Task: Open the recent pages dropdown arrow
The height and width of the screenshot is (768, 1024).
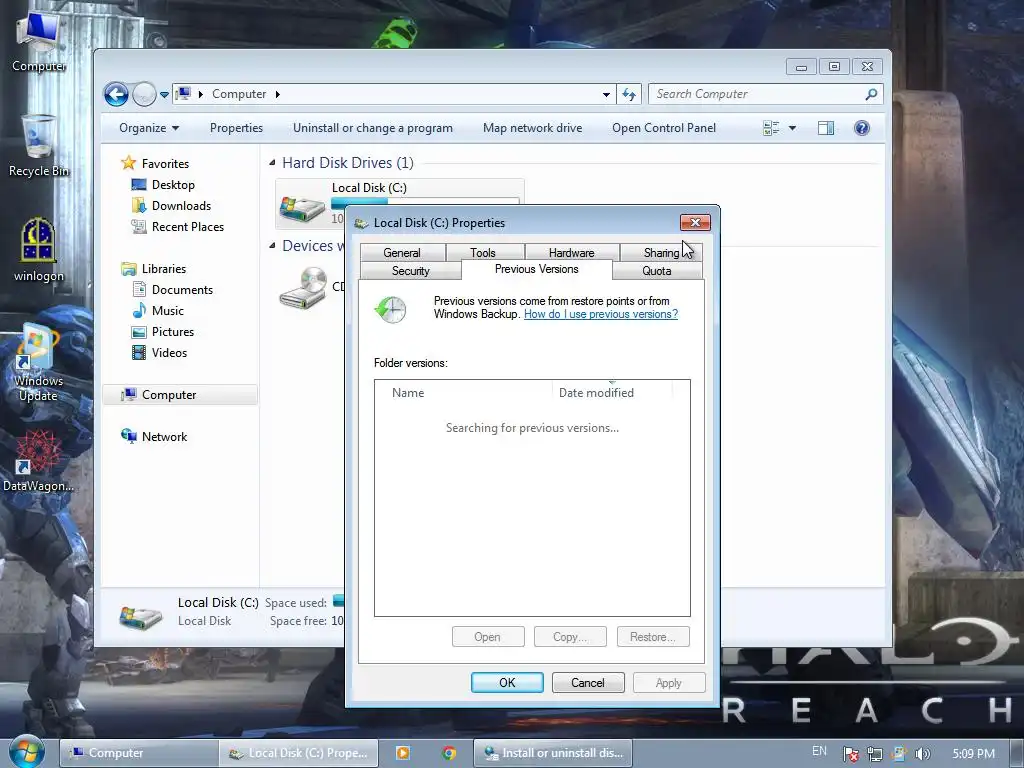Action: click(x=165, y=95)
